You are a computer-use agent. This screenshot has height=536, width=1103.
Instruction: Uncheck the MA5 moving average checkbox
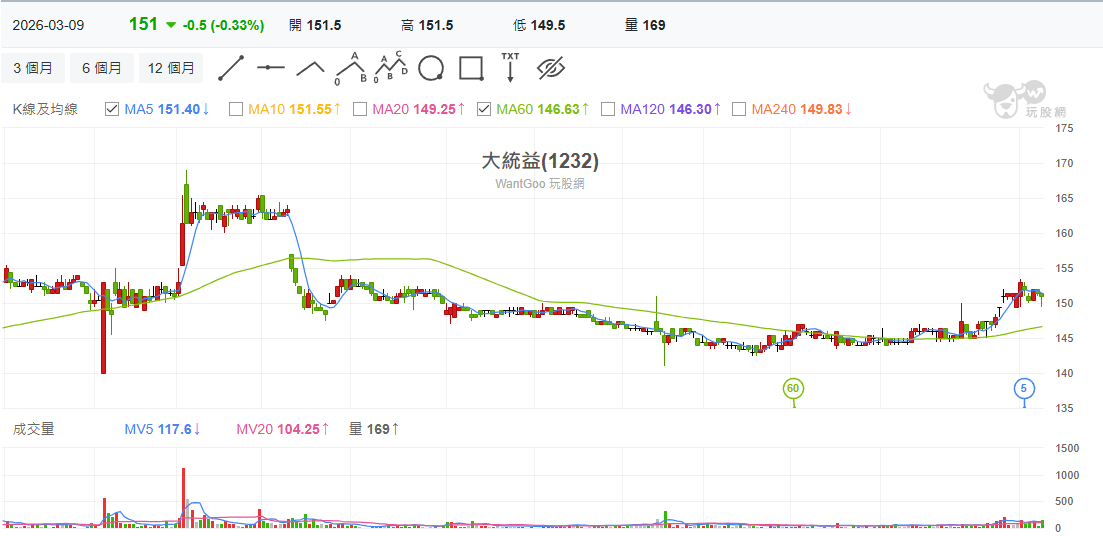(112, 109)
